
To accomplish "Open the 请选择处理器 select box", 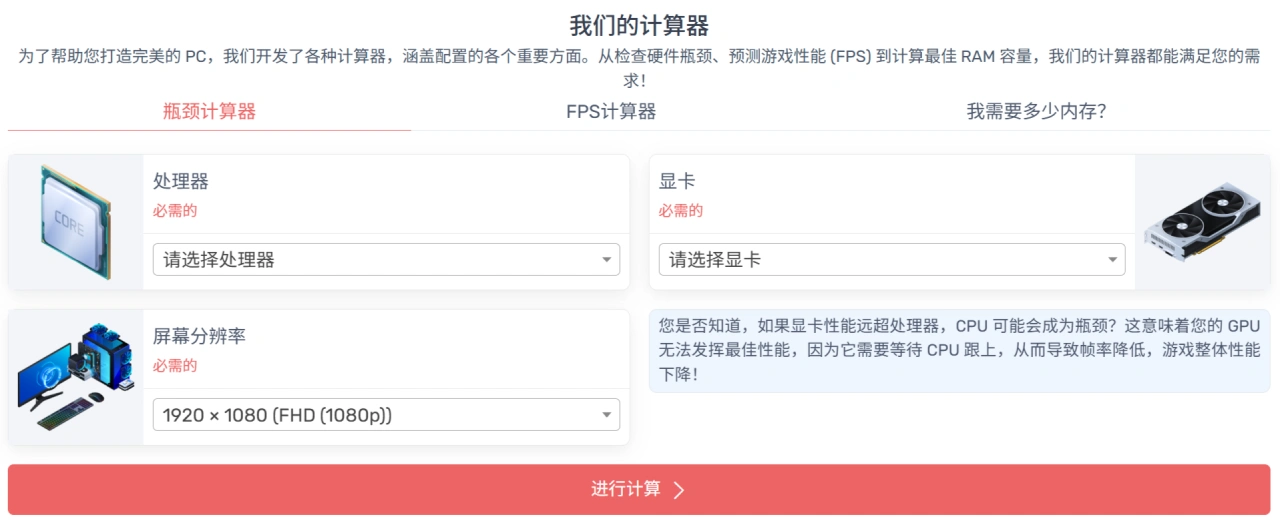I will click(x=385, y=260).
